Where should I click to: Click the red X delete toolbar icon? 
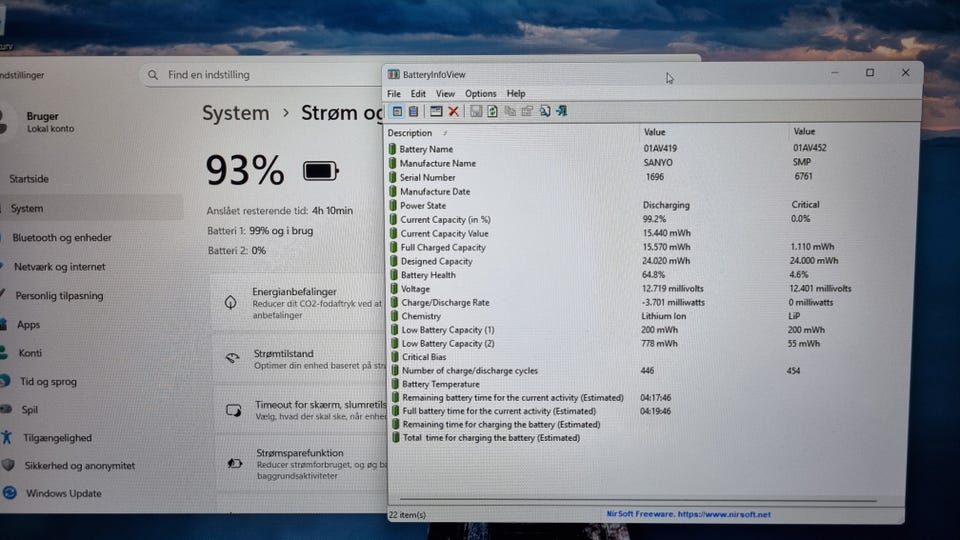click(x=453, y=111)
